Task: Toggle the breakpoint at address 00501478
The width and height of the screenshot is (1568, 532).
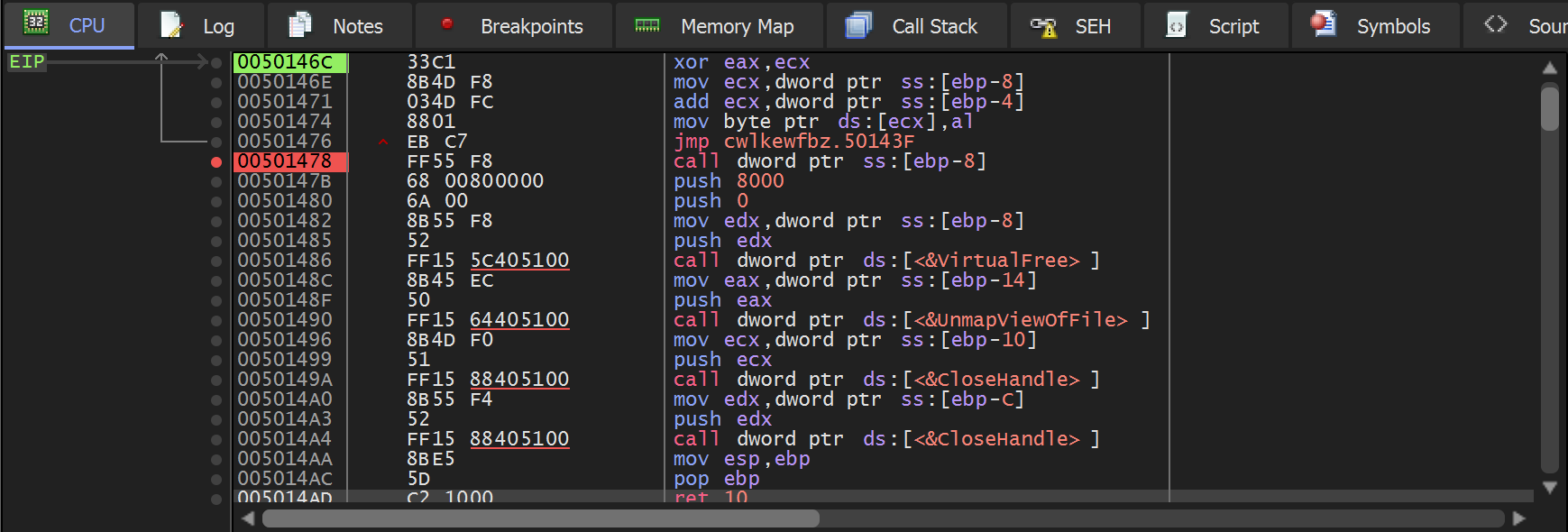Action: [x=216, y=162]
